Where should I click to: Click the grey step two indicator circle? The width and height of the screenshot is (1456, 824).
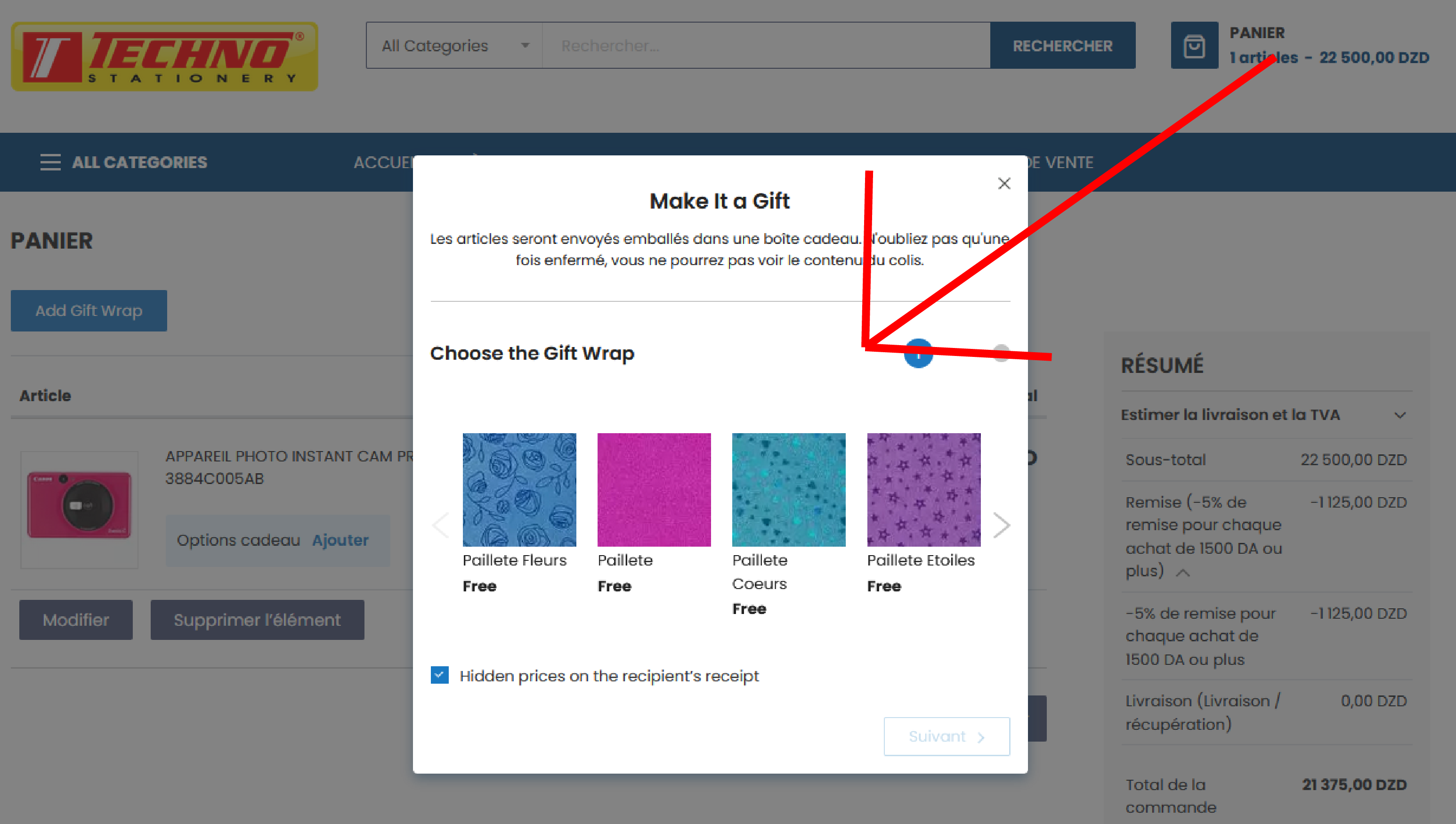click(1001, 353)
